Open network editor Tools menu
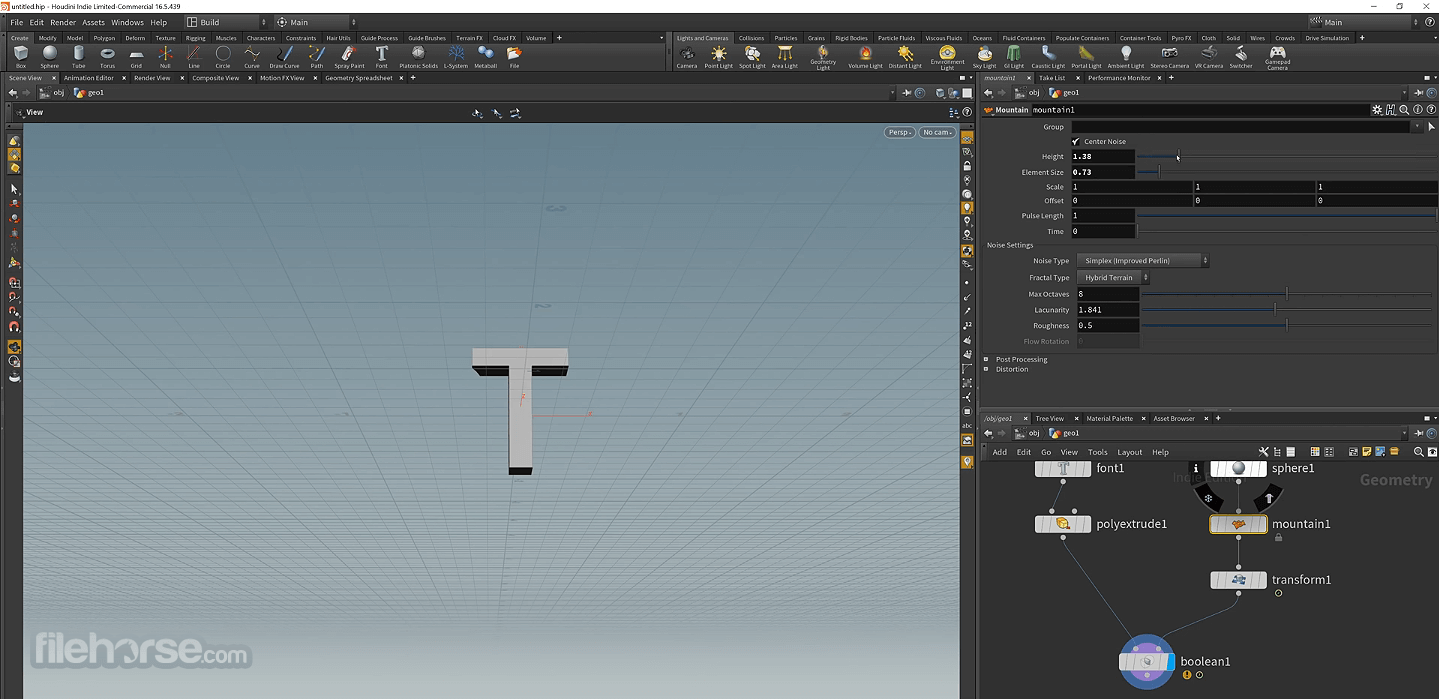Screen dimensions: 1439x699 coord(1097,452)
